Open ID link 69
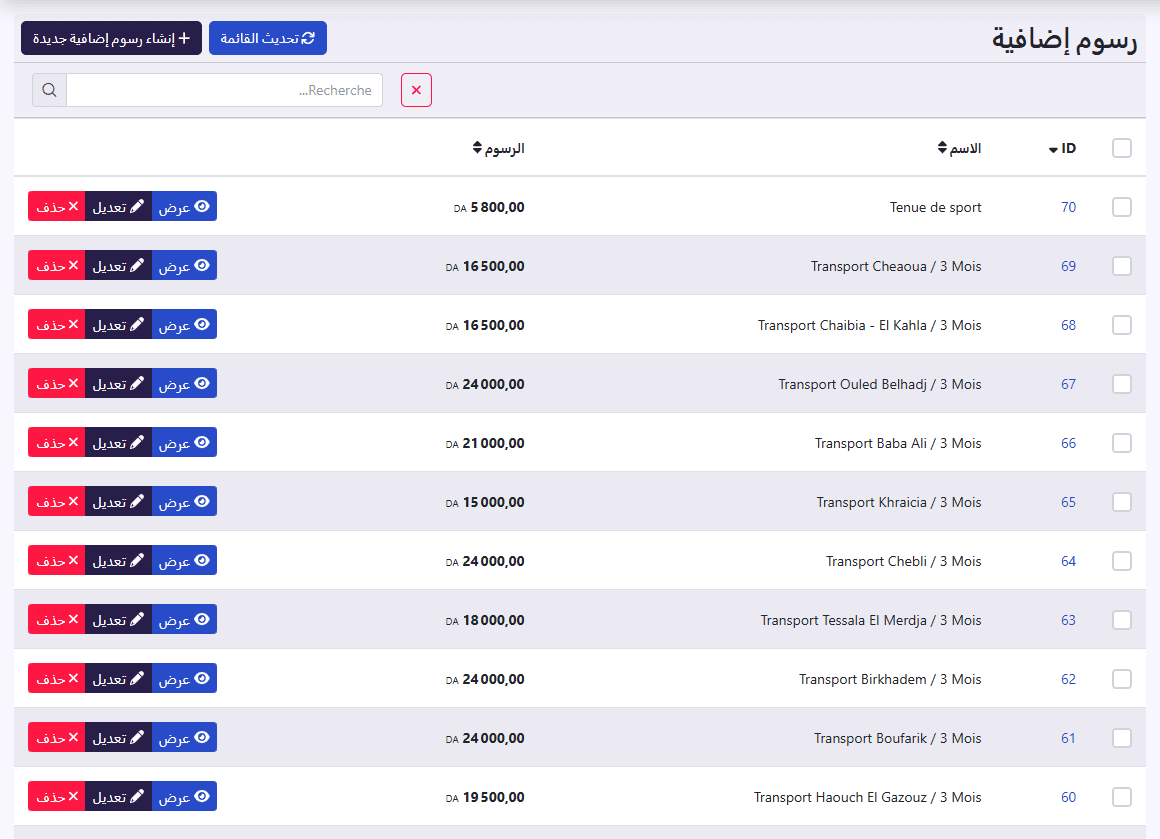 tap(1068, 266)
